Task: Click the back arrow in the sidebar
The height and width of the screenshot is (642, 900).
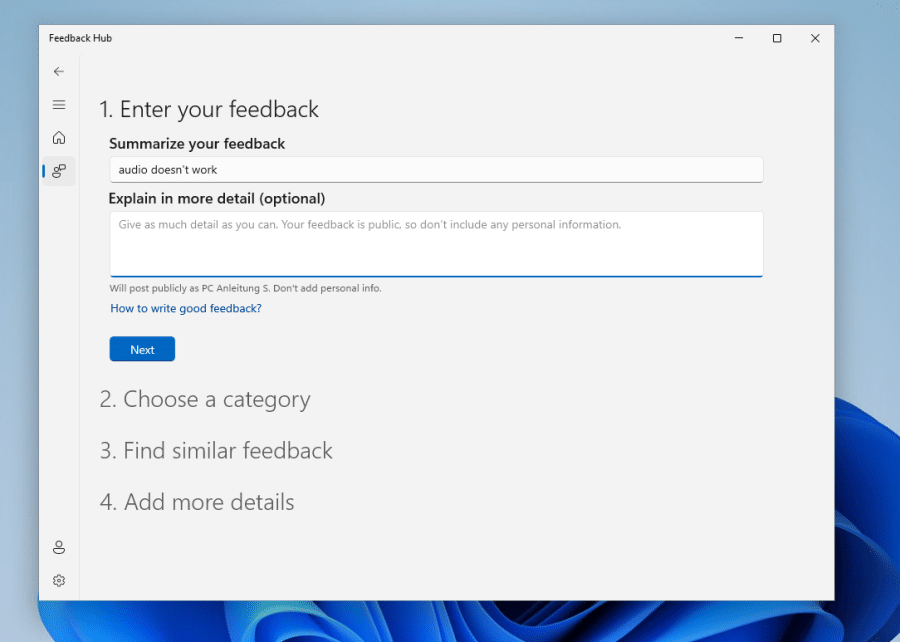Action: coord(58,71)
